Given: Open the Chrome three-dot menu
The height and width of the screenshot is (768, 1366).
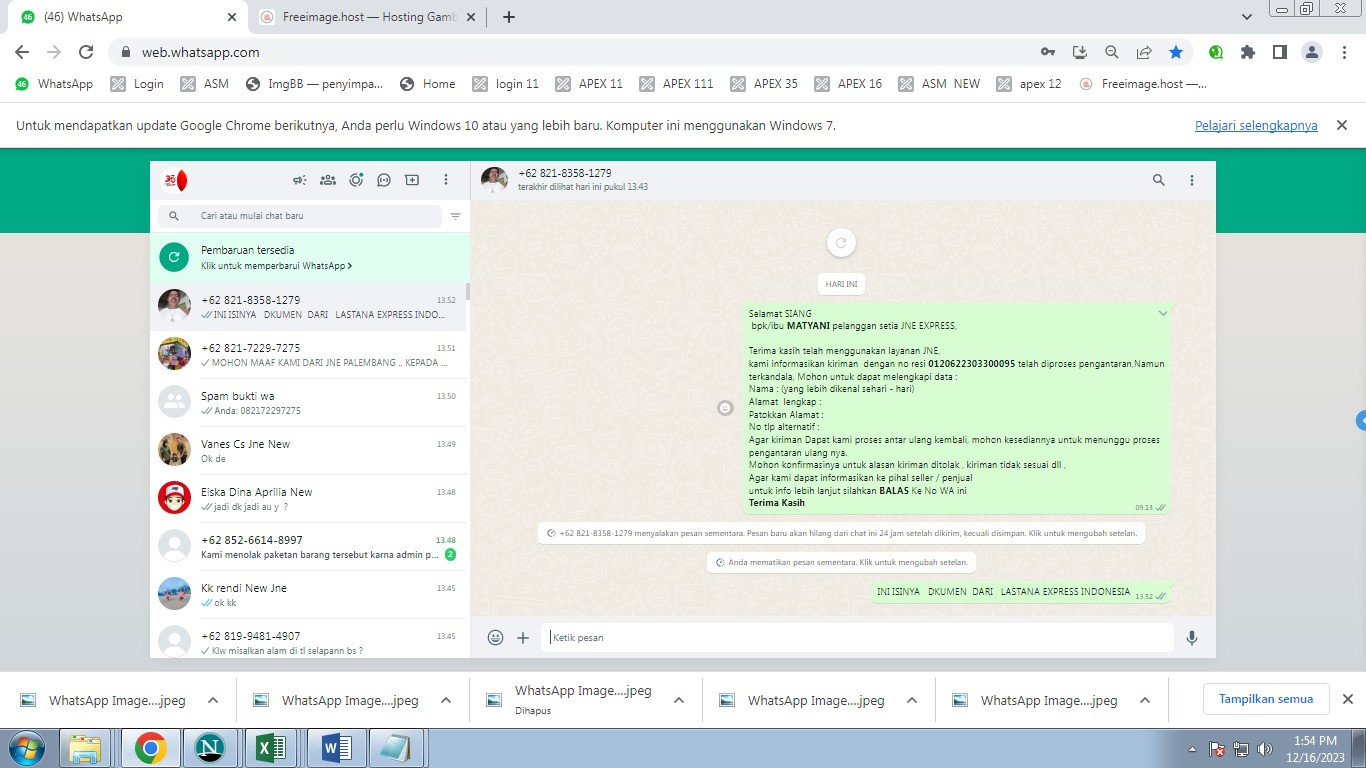Looking at the screenshot, I should [x=1343, y=52].
